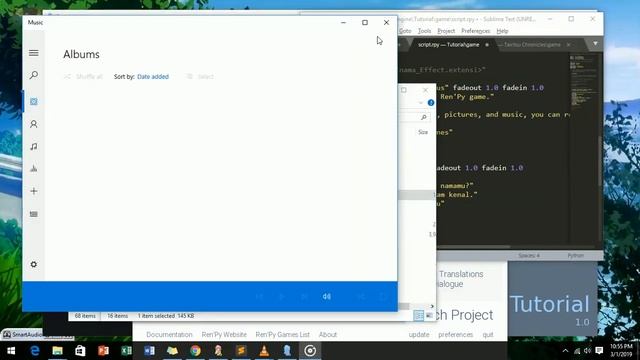Open Excel from taskbar

tap(126, 351)
